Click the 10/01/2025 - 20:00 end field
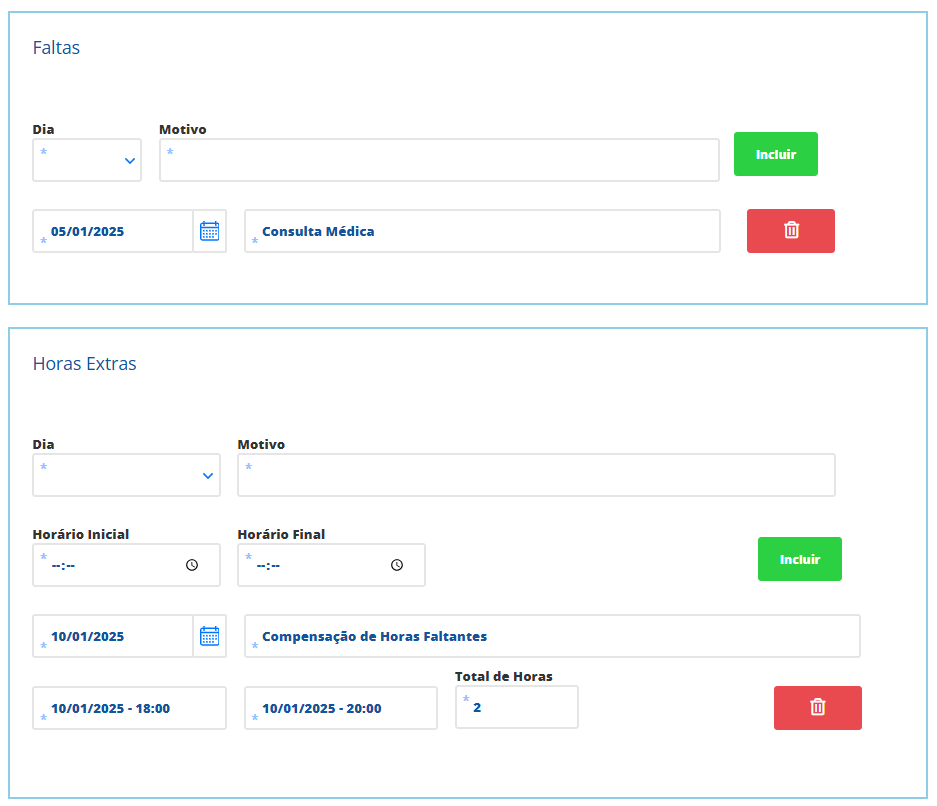This screenshot has height=806, width=937. click(340, 708)
